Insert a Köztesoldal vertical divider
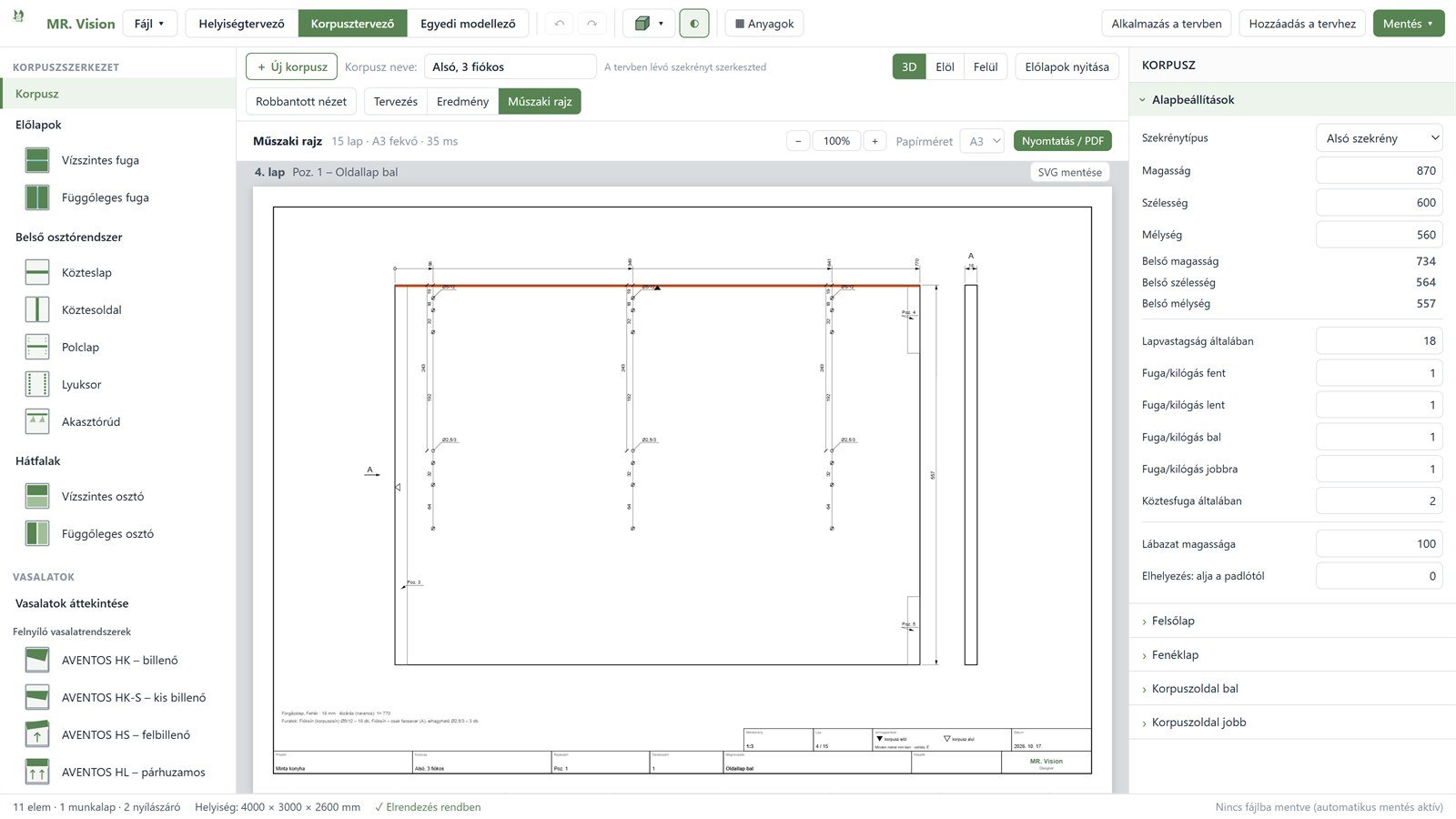The image size is (1456, 819). pyautogui.click(x=118, y=309)
